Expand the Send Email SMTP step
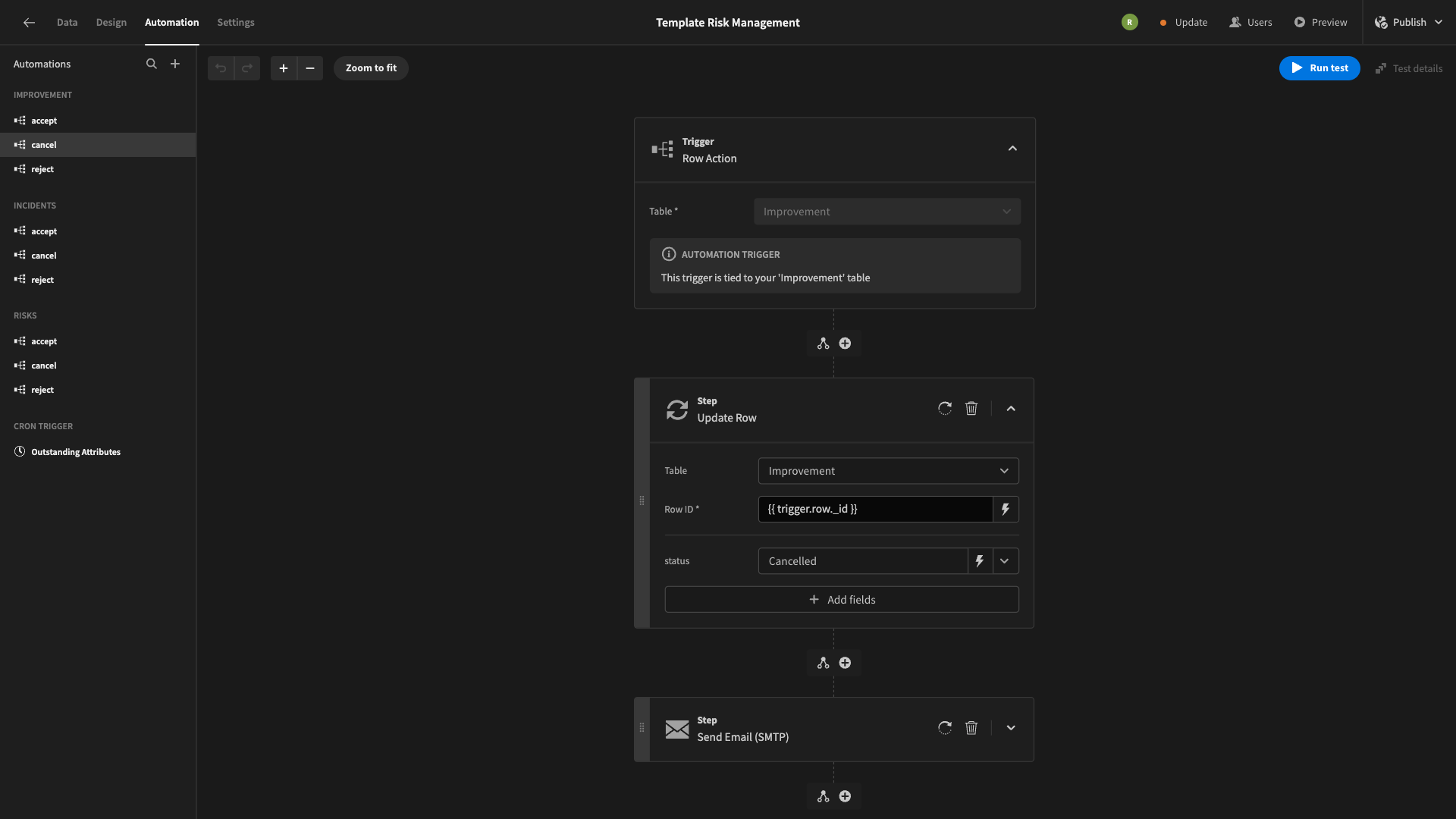This screenshot has height=819, width=1456. (1011, 728)
